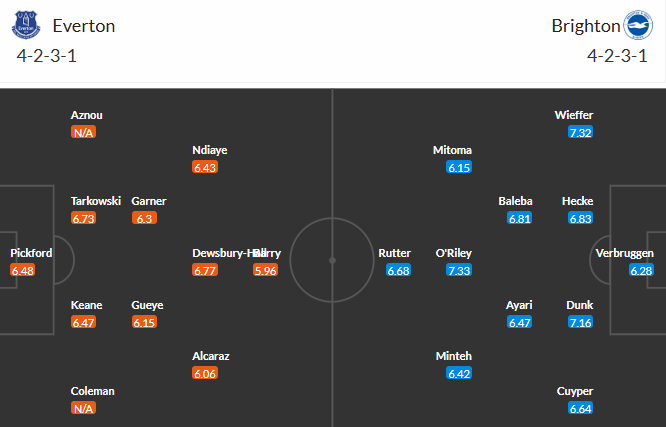Click Dunk's 7.16 rating badge
Image resolution: width=666 pixels, height=427 pixels.
[580, 322]
